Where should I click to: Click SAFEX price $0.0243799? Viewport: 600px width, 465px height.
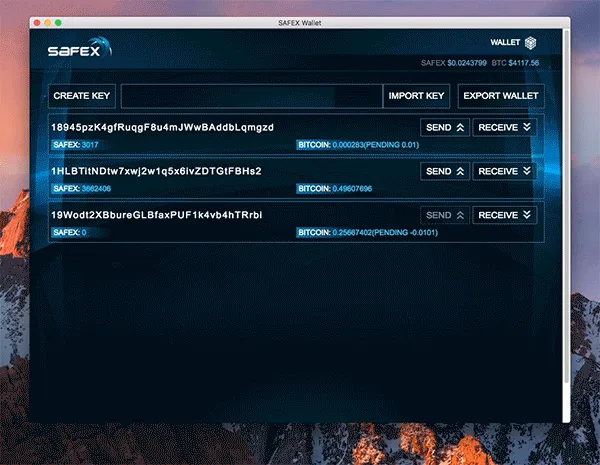pyautogui.click(x=454, y=63)
